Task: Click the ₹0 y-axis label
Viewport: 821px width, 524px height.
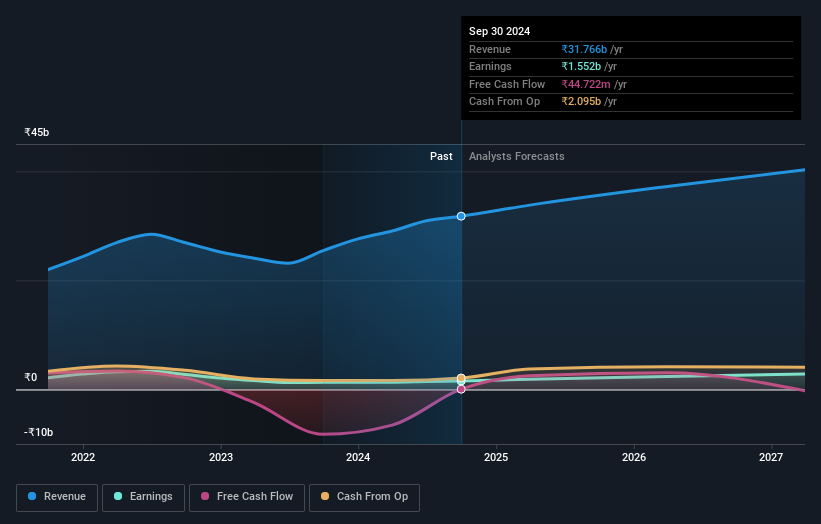Action: (x=31, y=377)
